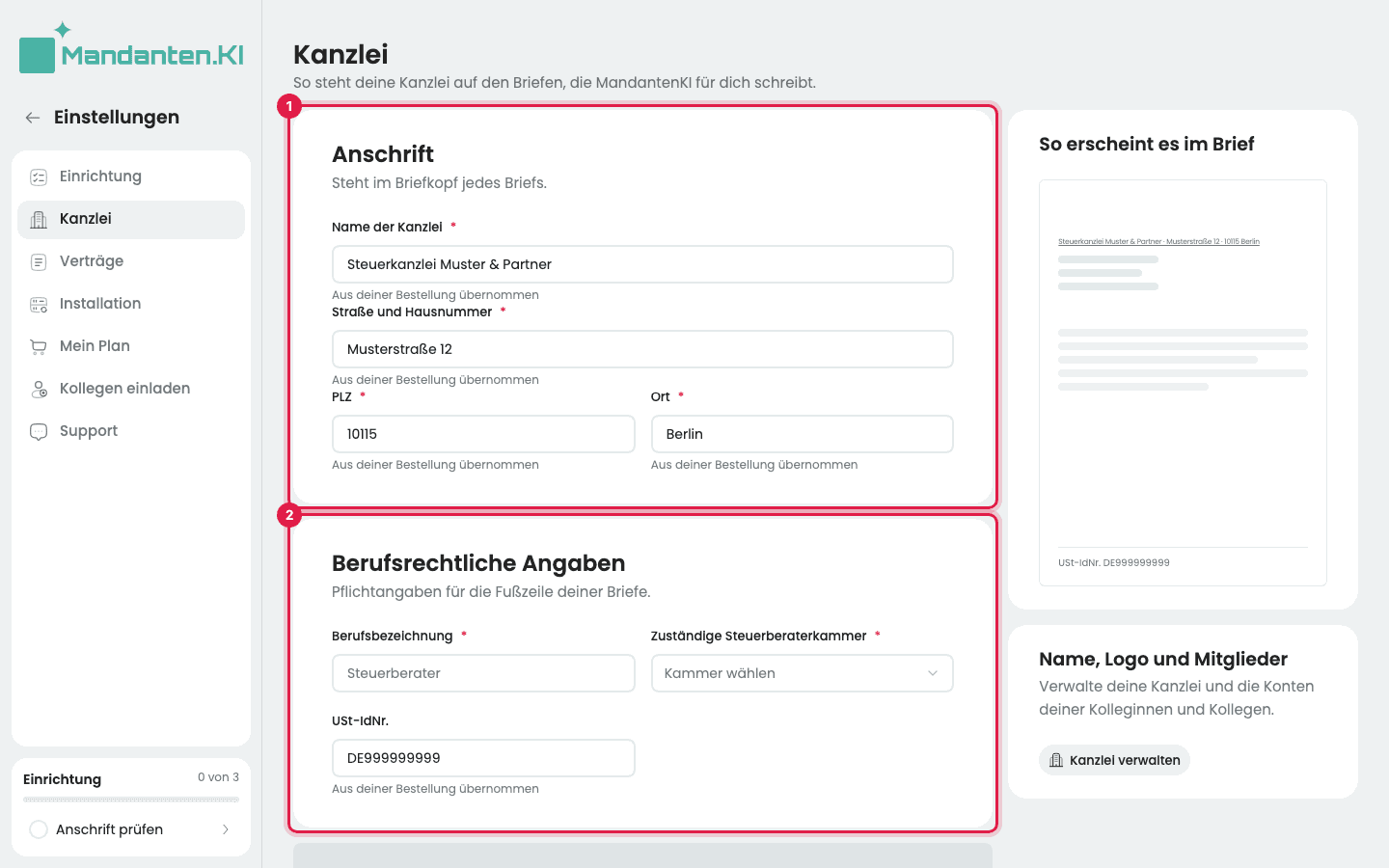This screenshot has width=1389, height=868.
Task: Open the Support section
Action: tap(131, 431)
